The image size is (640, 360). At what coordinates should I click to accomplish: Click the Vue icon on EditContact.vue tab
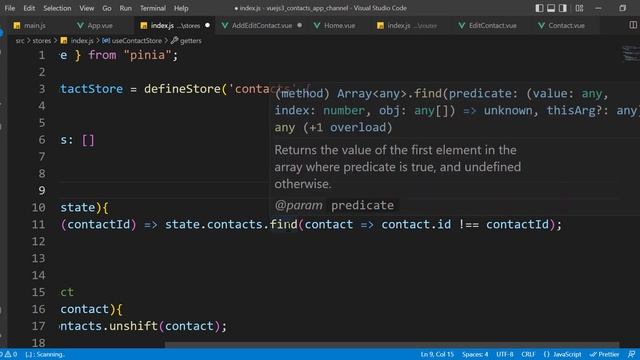tap(462, 26)
